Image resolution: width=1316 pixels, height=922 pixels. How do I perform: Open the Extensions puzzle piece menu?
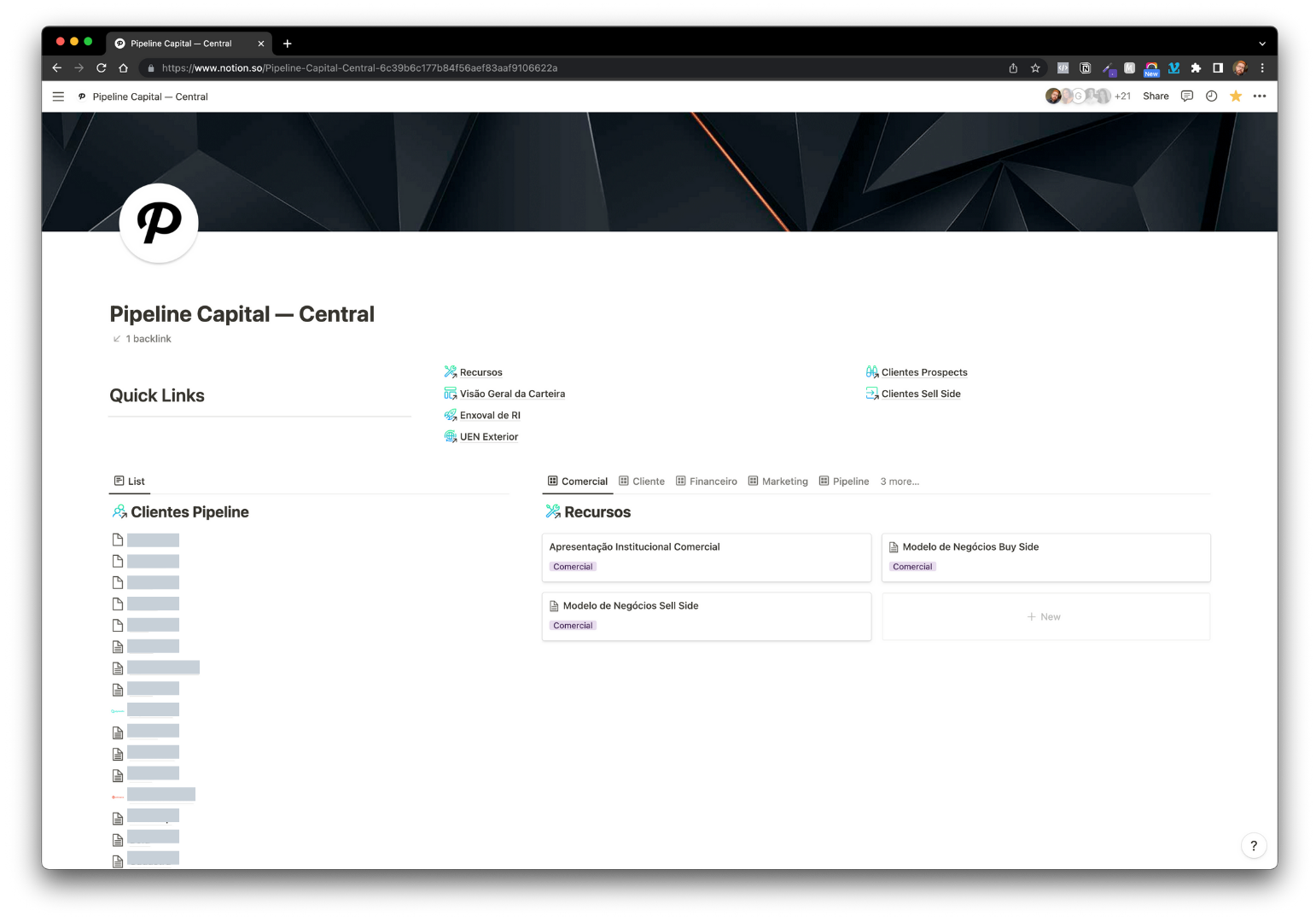(1196, 68)
